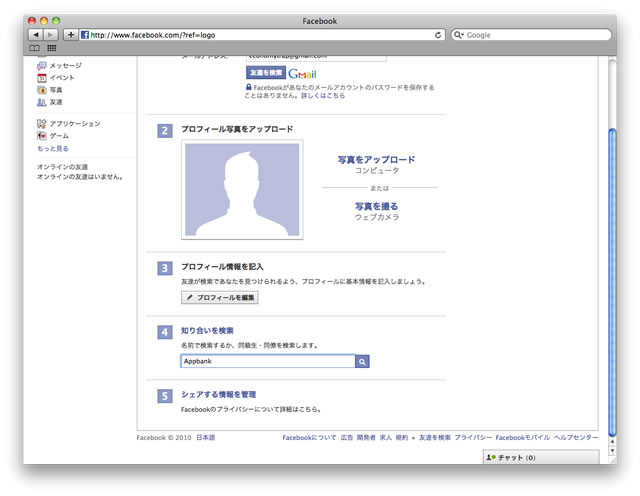Click the プロフィール写真をアップロード heading
The width and height of the screenshot is (640, 496).
click(x=237, y=129)
